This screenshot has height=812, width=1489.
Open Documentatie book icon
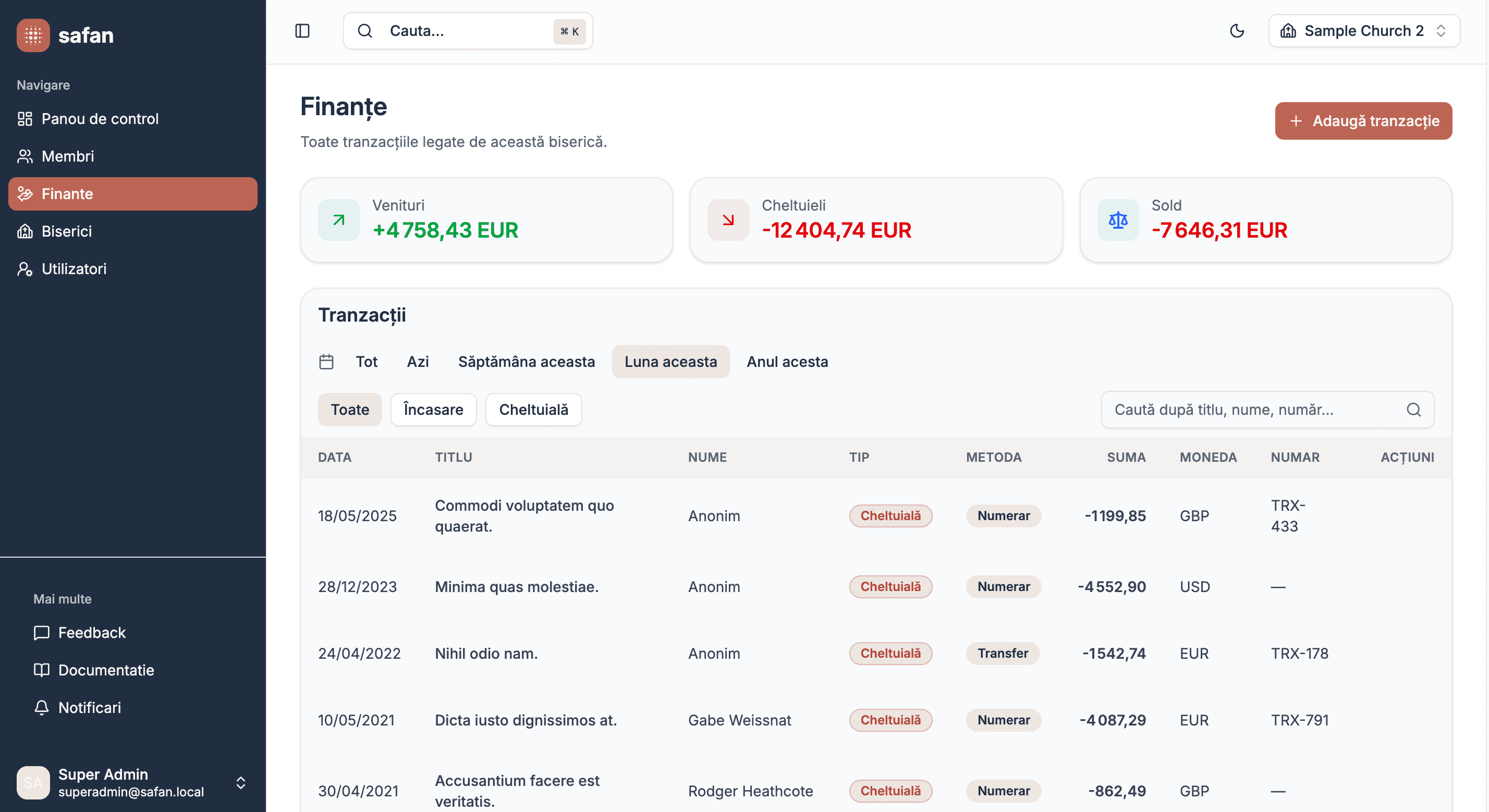click(x=42, y=670)
